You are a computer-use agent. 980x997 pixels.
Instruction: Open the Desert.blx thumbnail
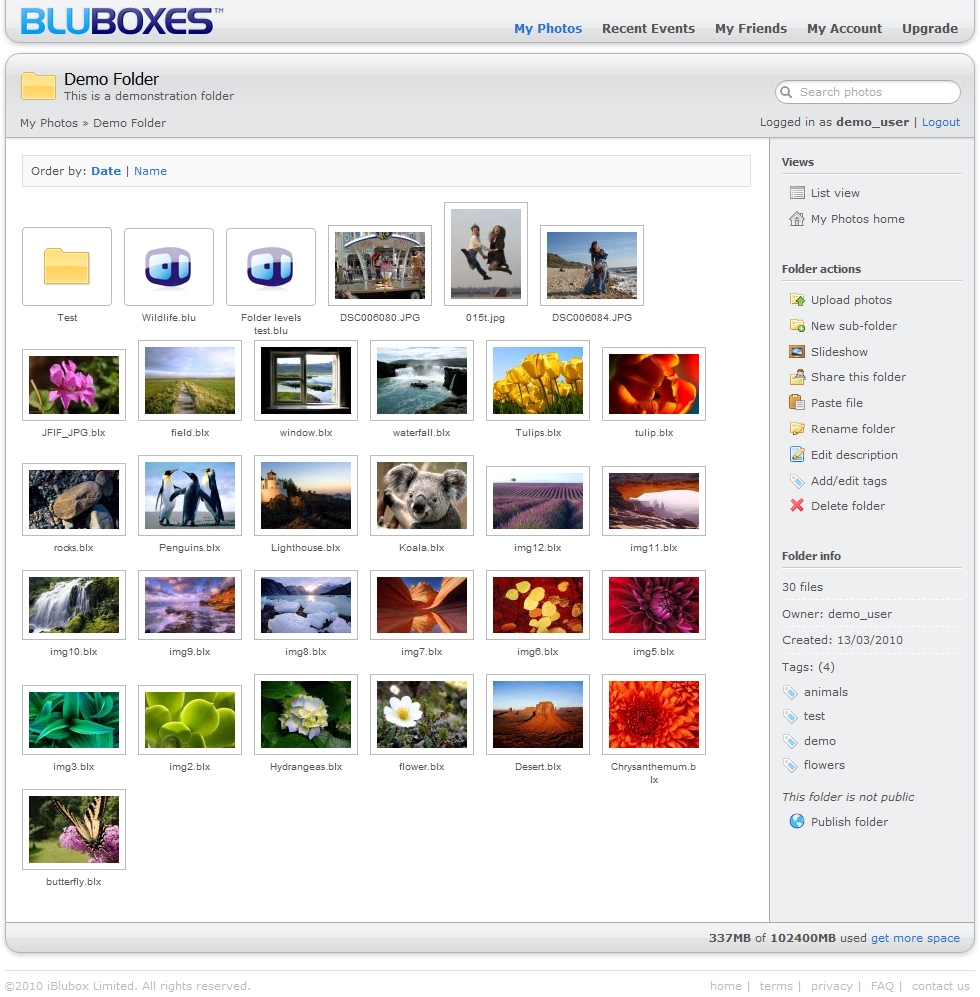coord(538,714)
